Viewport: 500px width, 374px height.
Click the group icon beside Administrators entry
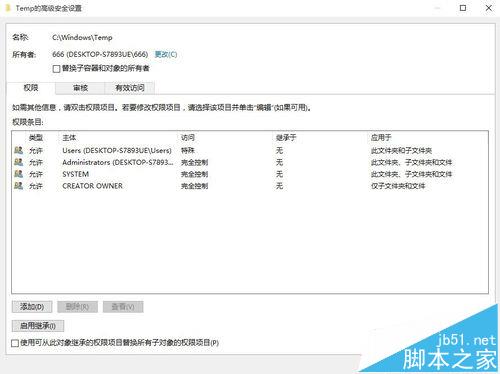19,162
